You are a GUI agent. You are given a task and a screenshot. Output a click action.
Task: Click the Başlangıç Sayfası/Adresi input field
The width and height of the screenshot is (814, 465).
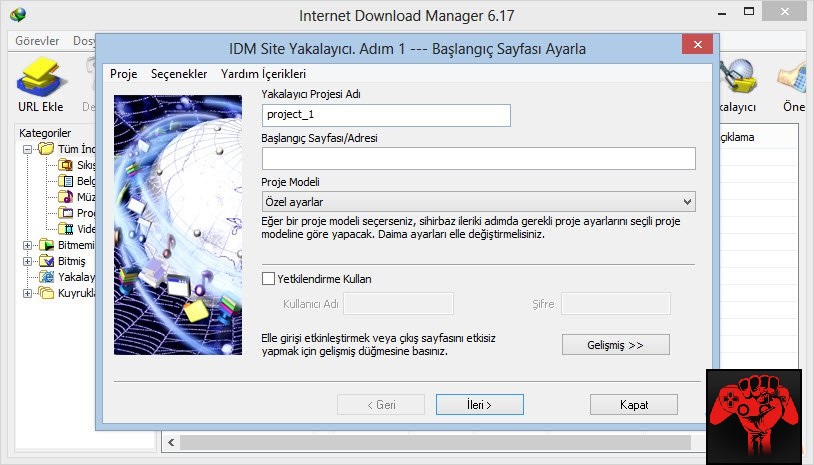click(478, 158)
